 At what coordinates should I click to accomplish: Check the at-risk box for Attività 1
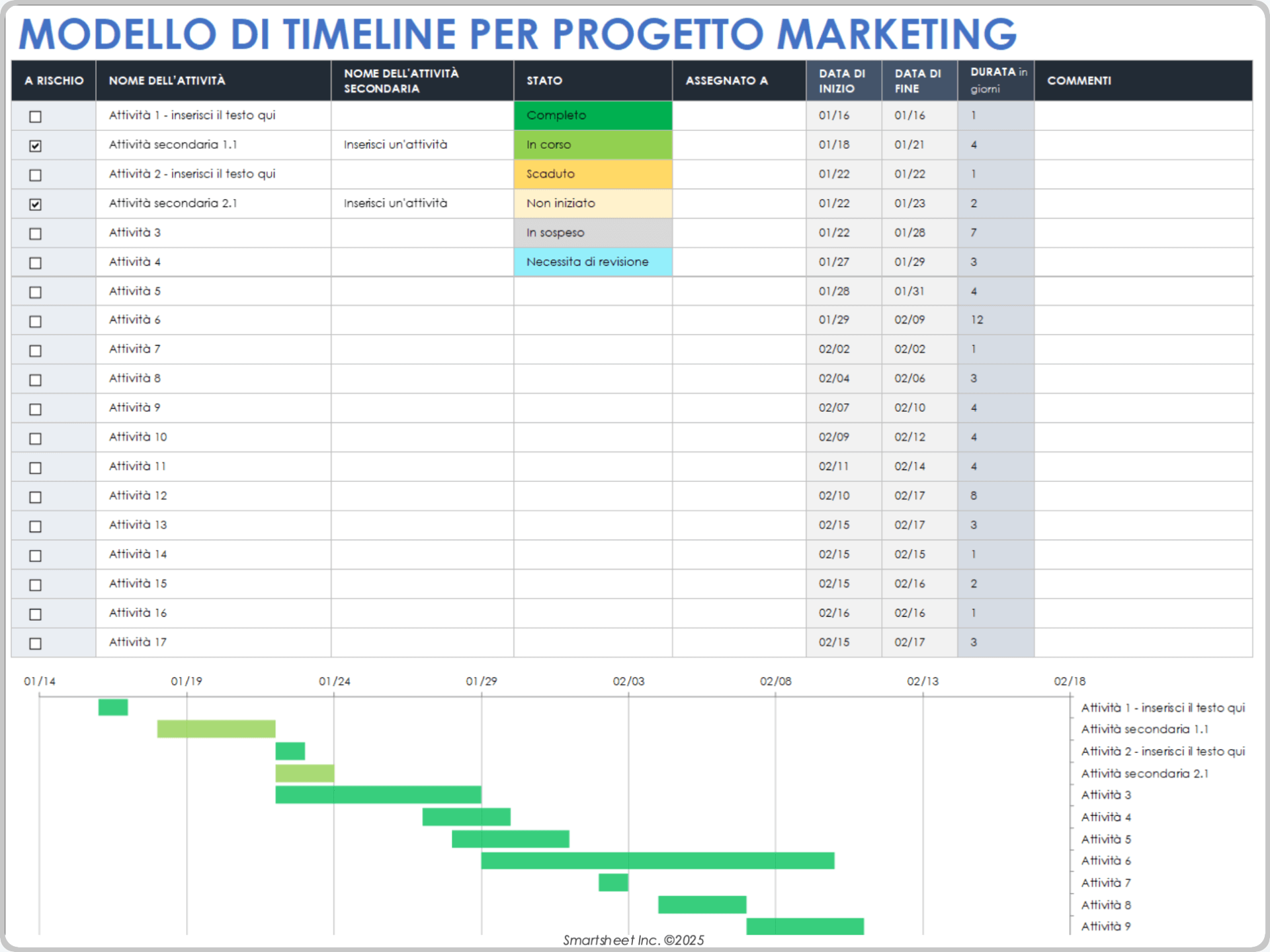[35, 116]
